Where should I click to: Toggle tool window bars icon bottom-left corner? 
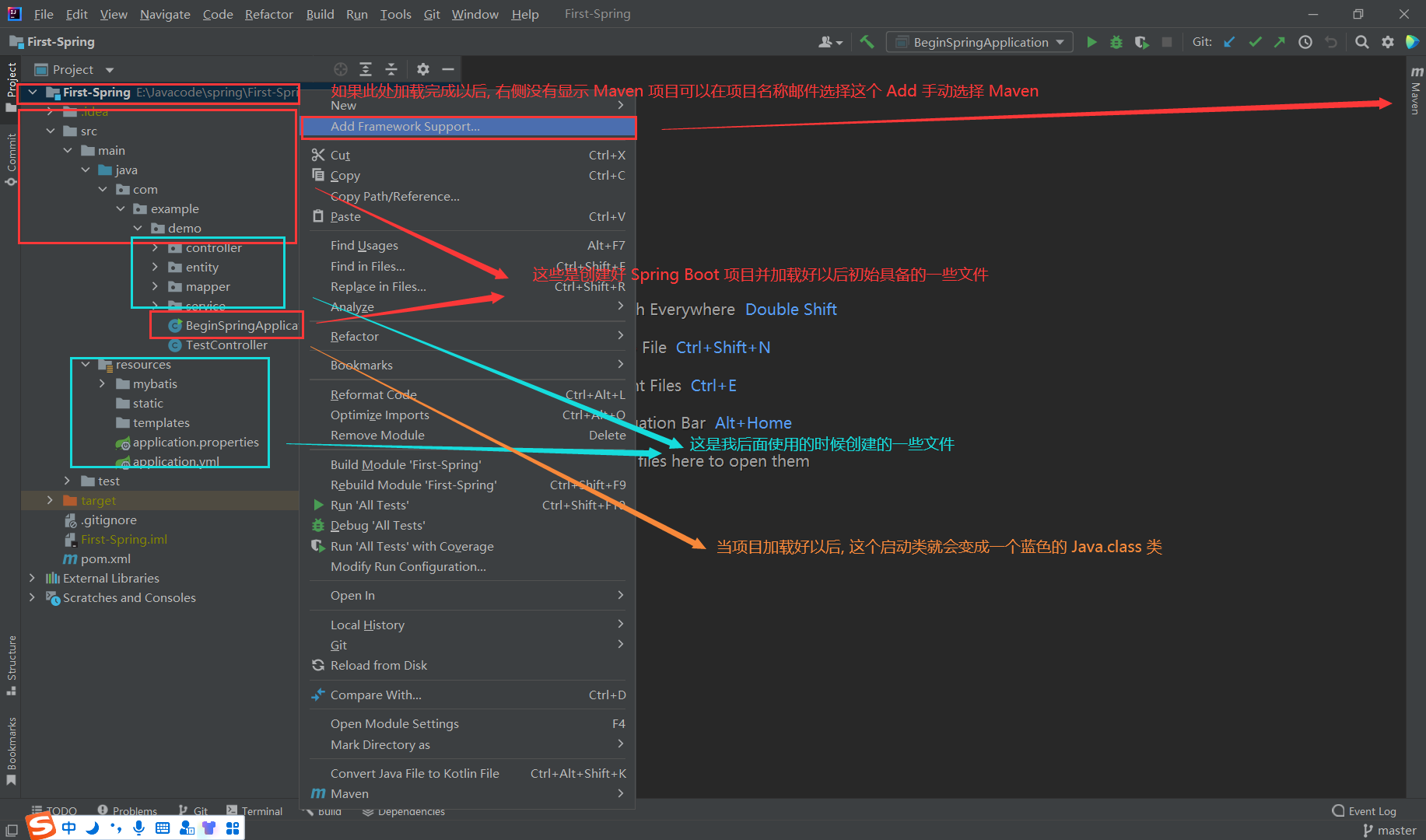tap(11, 831)
